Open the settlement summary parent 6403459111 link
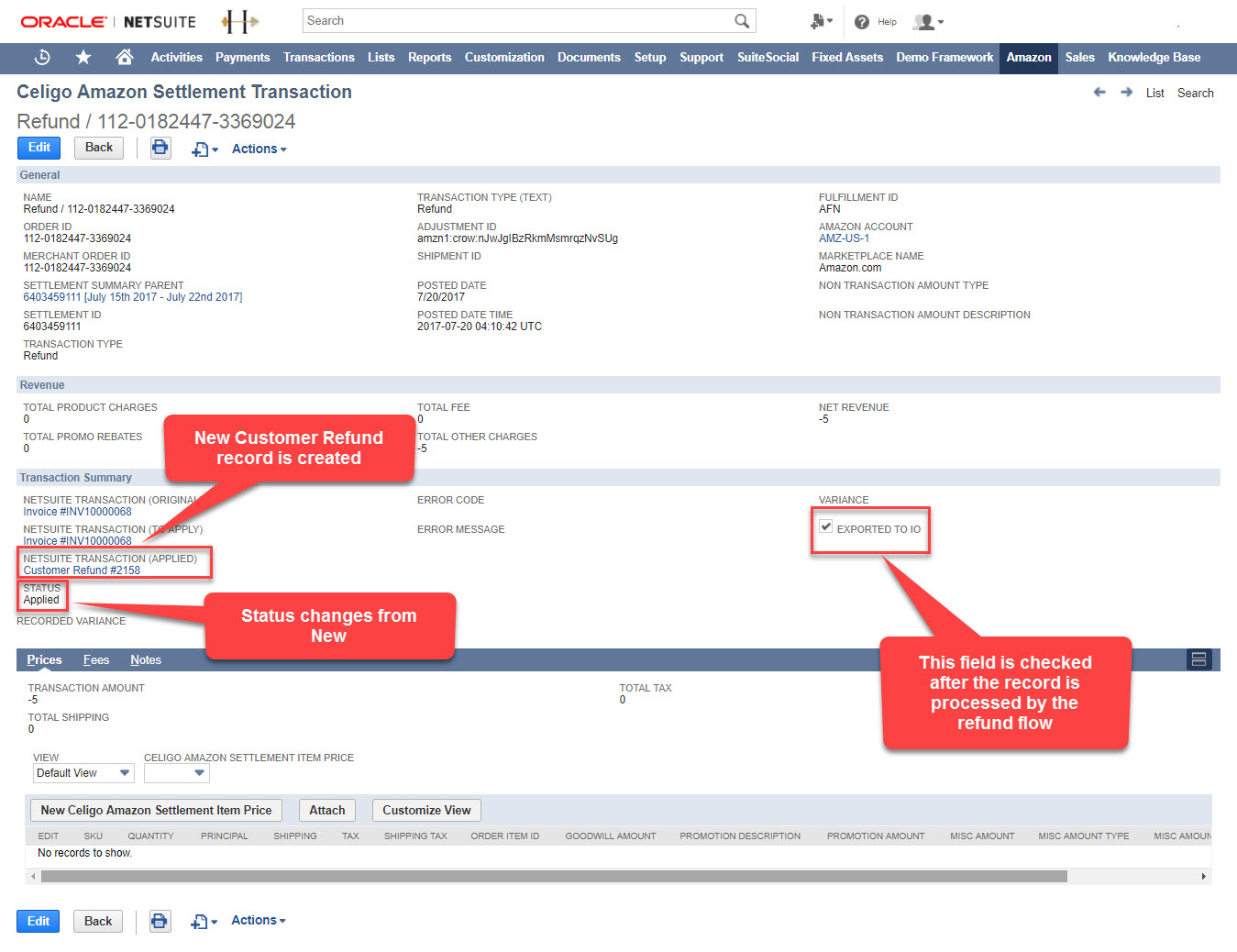 (x=133, y=297)
